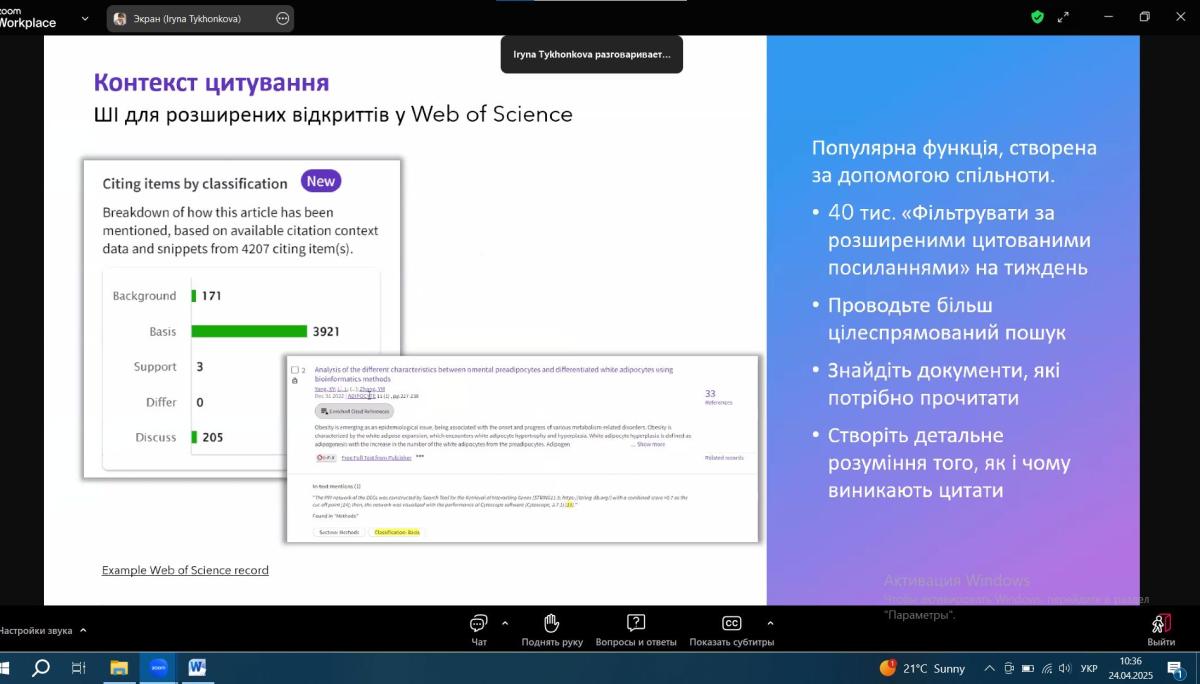Screen dimensions: 1200x684
Task: Click the slide title Контекст цитування
Action: 211,83
